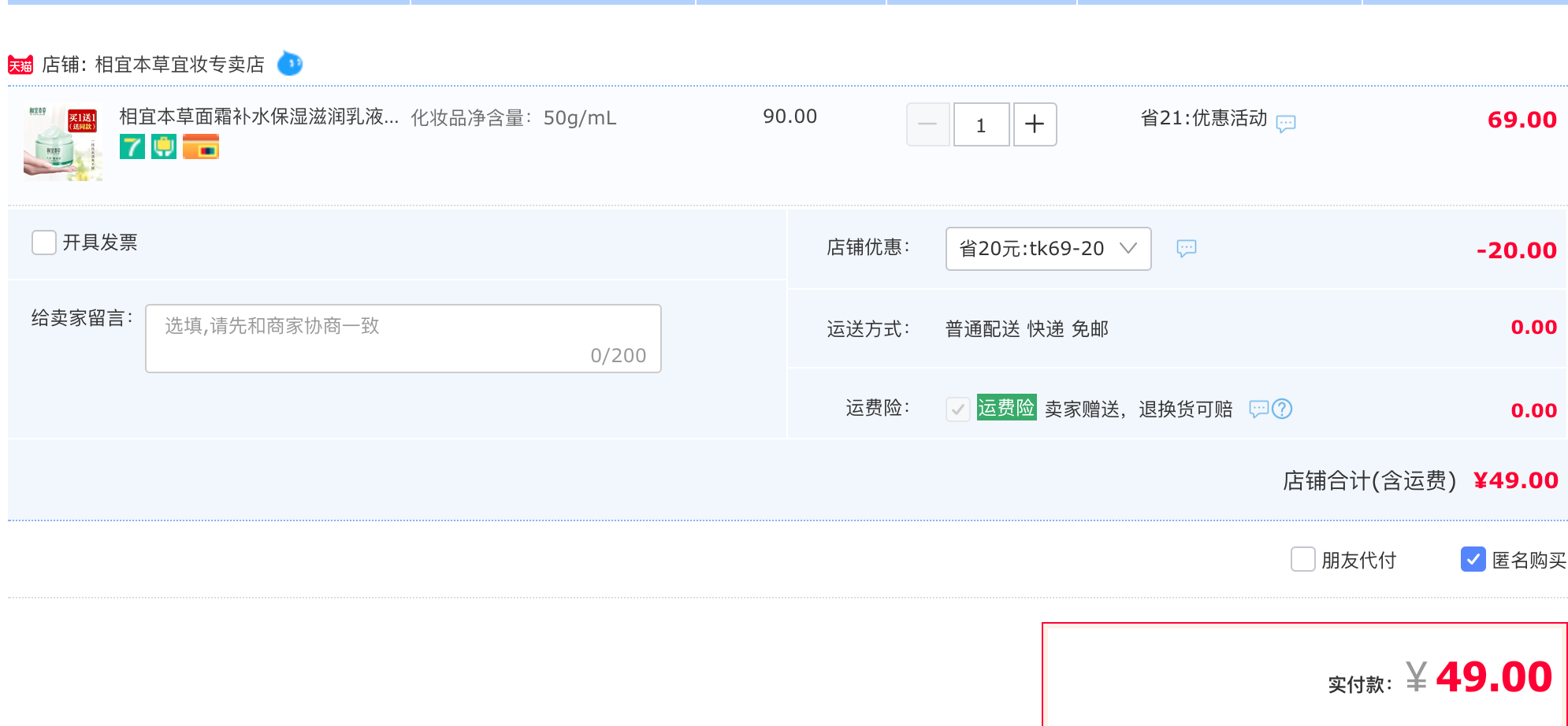Decrease quantity with the minus button

[927, 124]
